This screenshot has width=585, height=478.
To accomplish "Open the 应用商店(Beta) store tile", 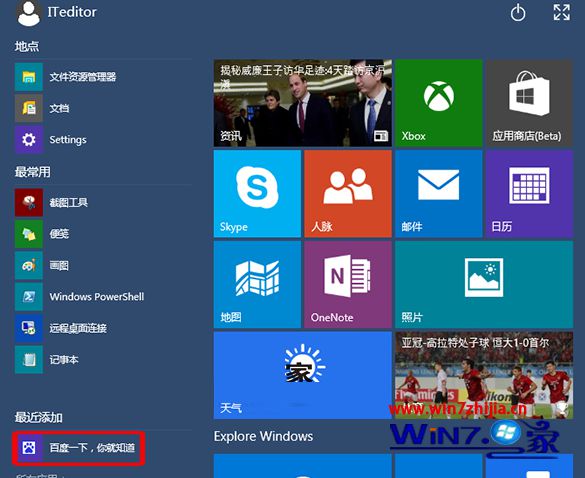I will tap(529, 103).
